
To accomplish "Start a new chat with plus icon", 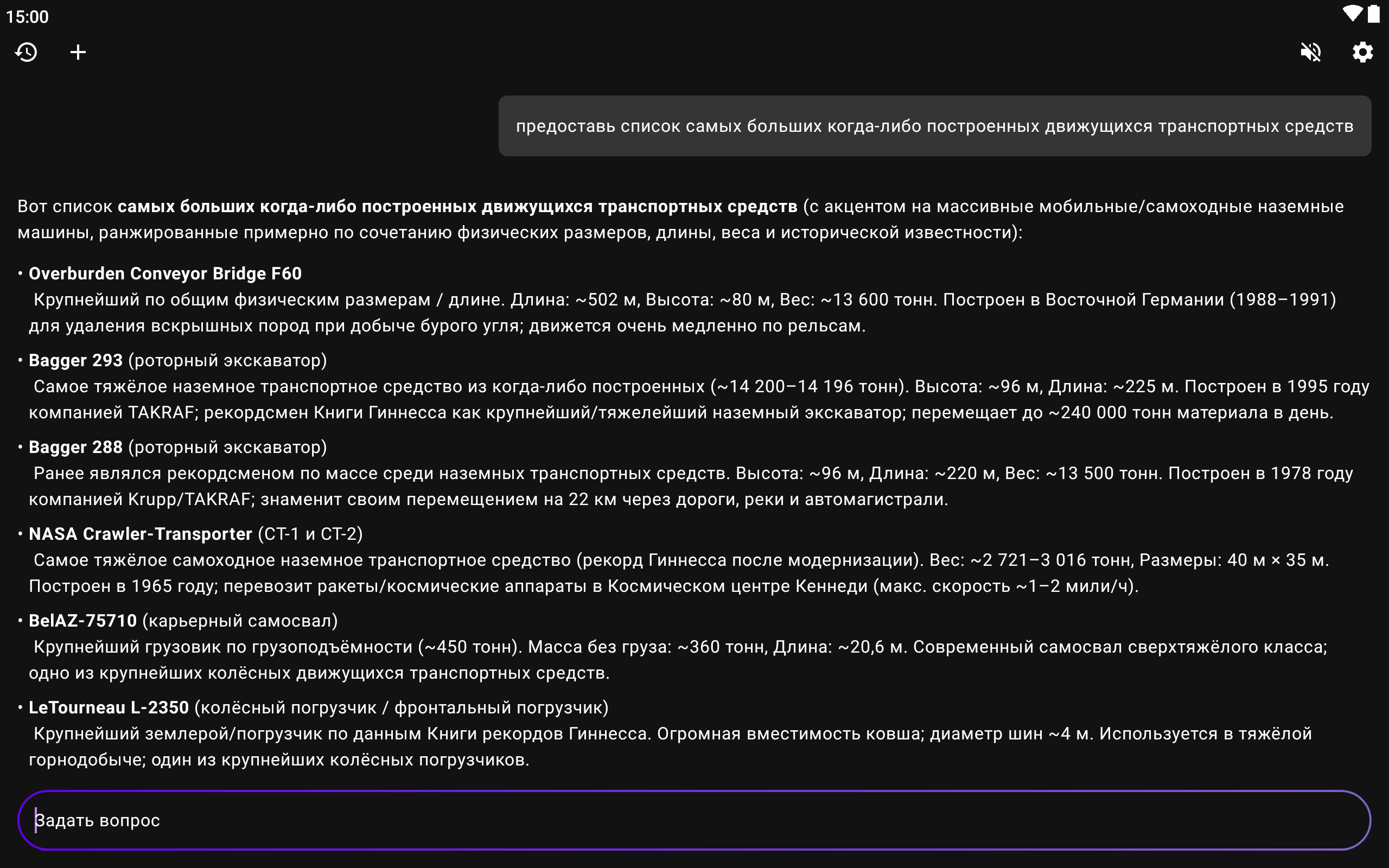I will click(78, 52).
